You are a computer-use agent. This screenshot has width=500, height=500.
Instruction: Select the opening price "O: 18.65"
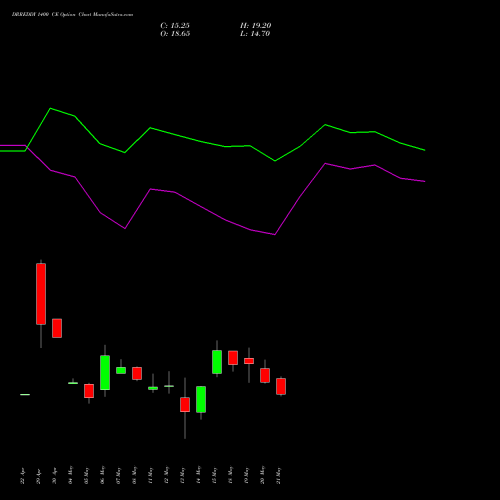tap(175, 34)
